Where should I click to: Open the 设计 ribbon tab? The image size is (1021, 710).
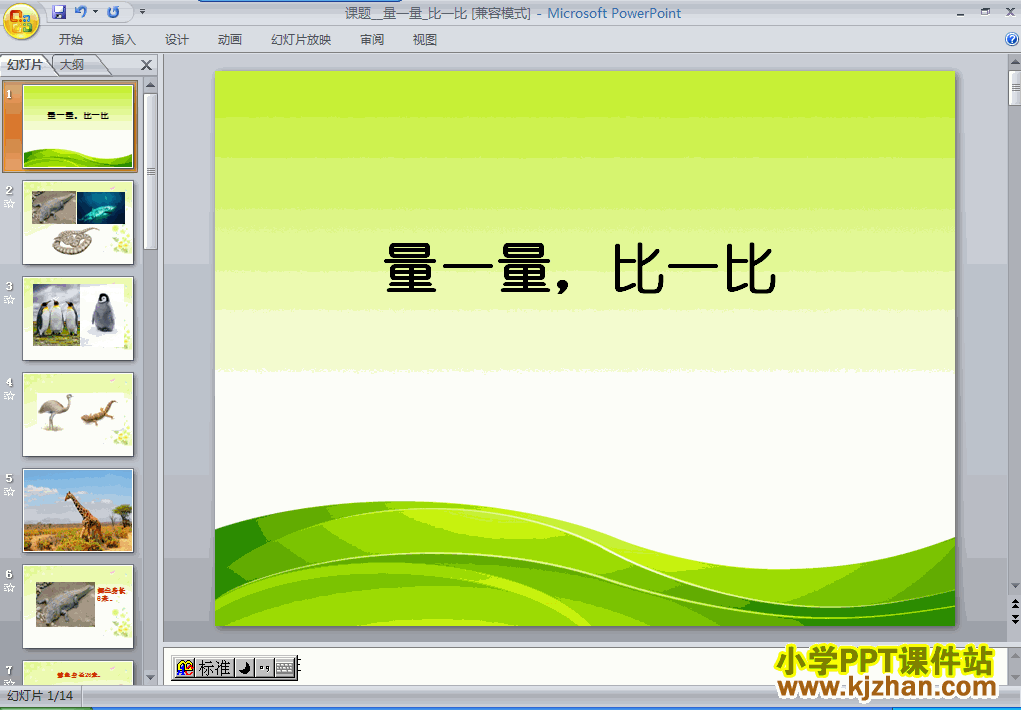(176, 40)
